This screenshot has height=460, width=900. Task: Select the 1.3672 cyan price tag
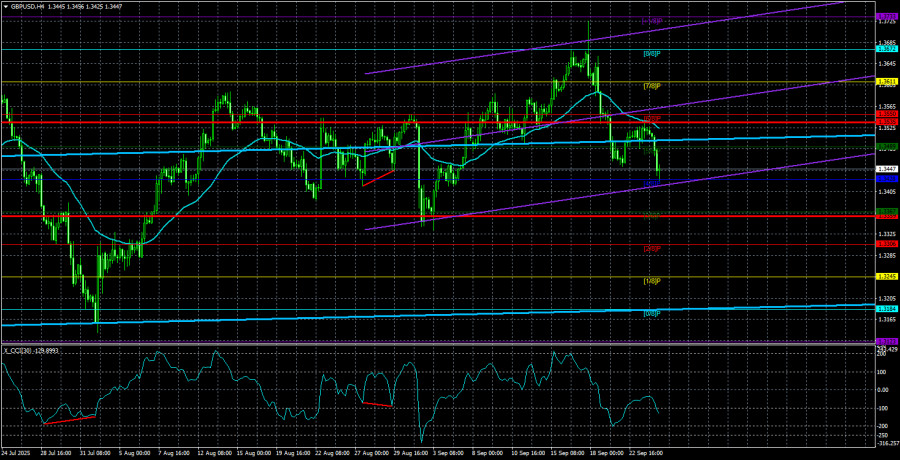pos(886,49)
